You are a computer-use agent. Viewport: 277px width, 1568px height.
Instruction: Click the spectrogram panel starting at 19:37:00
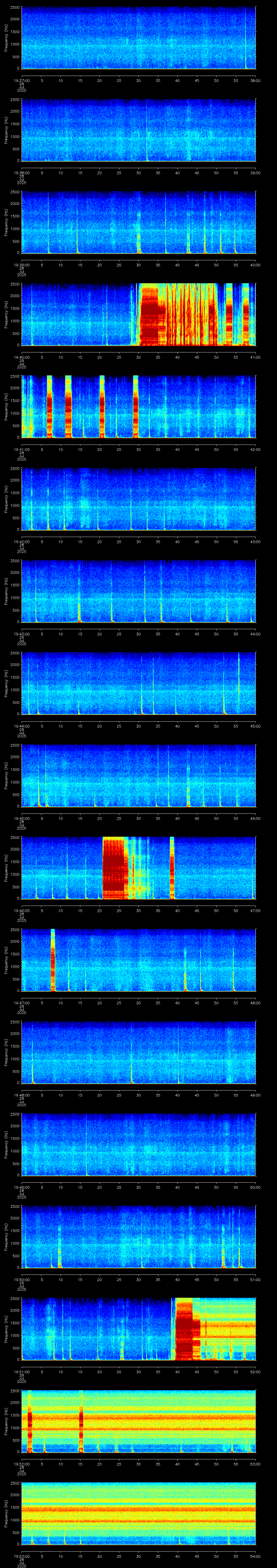click(x=138, y=38)
